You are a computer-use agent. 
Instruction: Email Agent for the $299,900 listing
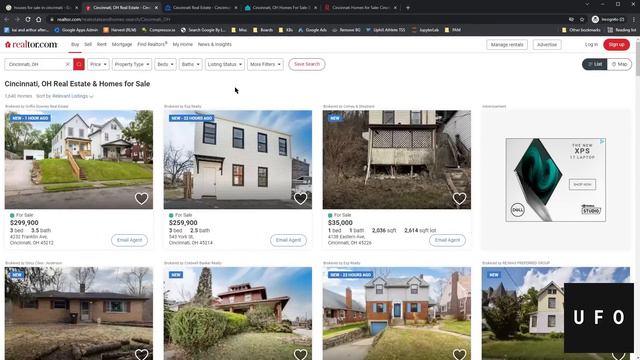click(x=129, y=240)
